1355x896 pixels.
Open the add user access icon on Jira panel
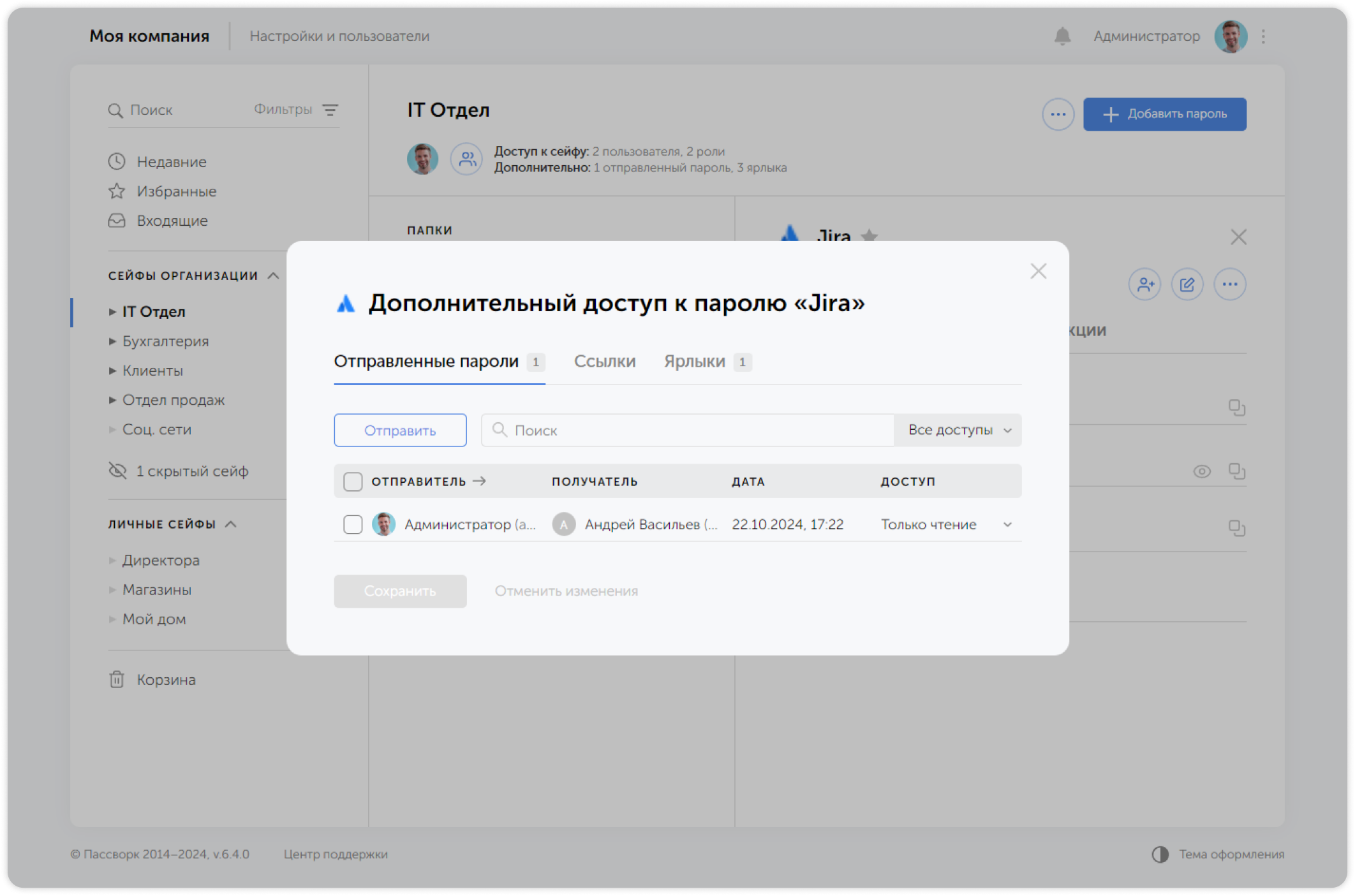point(1145,284)
